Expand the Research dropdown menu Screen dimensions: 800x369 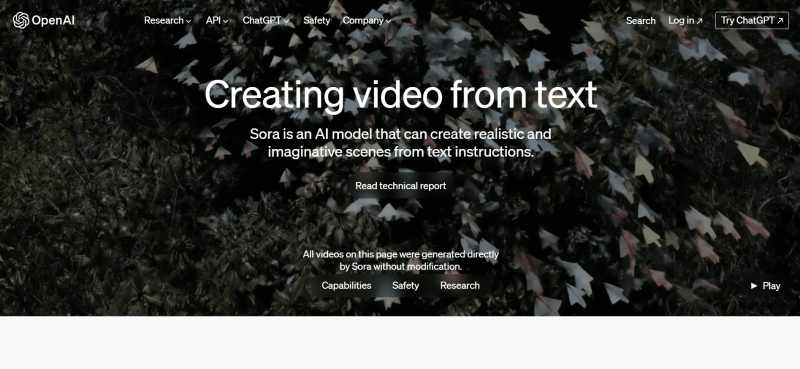pyautogui.click(x=167, y=20)
